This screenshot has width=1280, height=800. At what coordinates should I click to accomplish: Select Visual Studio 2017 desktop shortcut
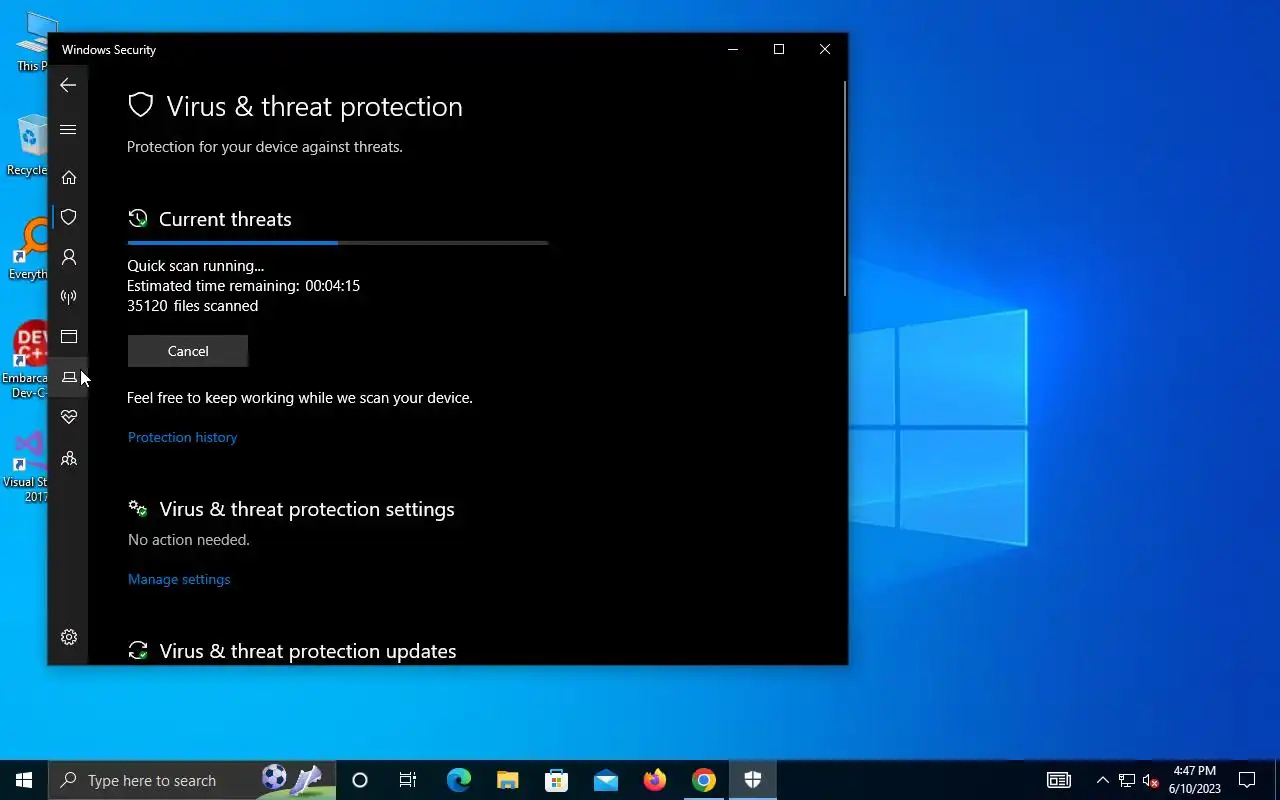tap(25, 466)
